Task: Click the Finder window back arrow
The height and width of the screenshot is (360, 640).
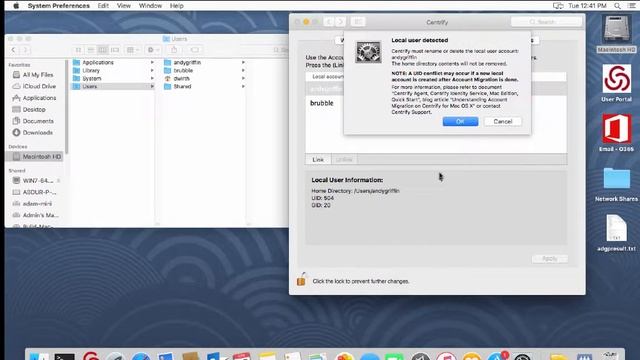Action: 13,50
